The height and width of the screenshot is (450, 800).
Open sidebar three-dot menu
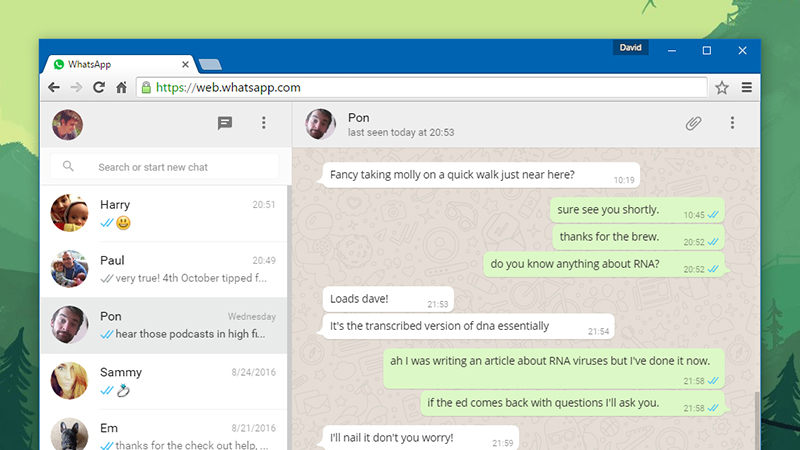pos(264,122)
